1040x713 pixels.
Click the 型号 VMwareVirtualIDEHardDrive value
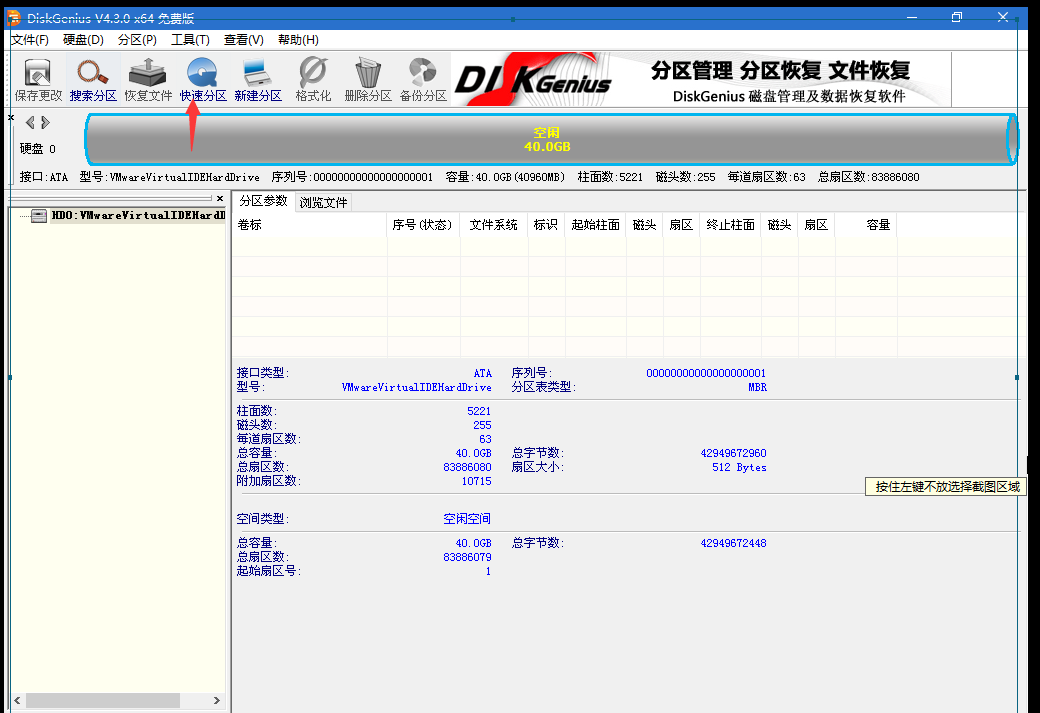pos(417,387)
